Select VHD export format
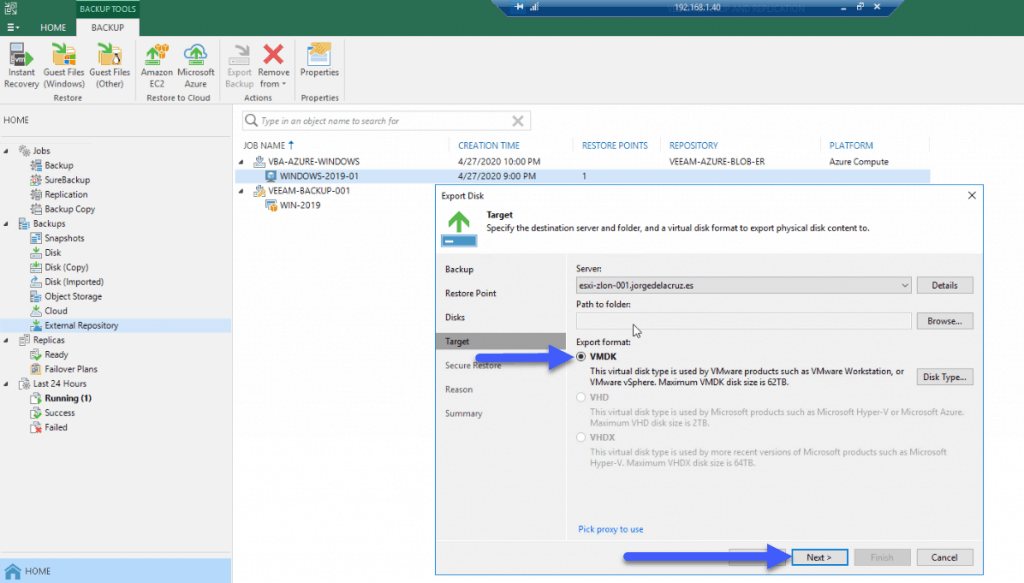Screen dimensions: 1024x583 581,397
